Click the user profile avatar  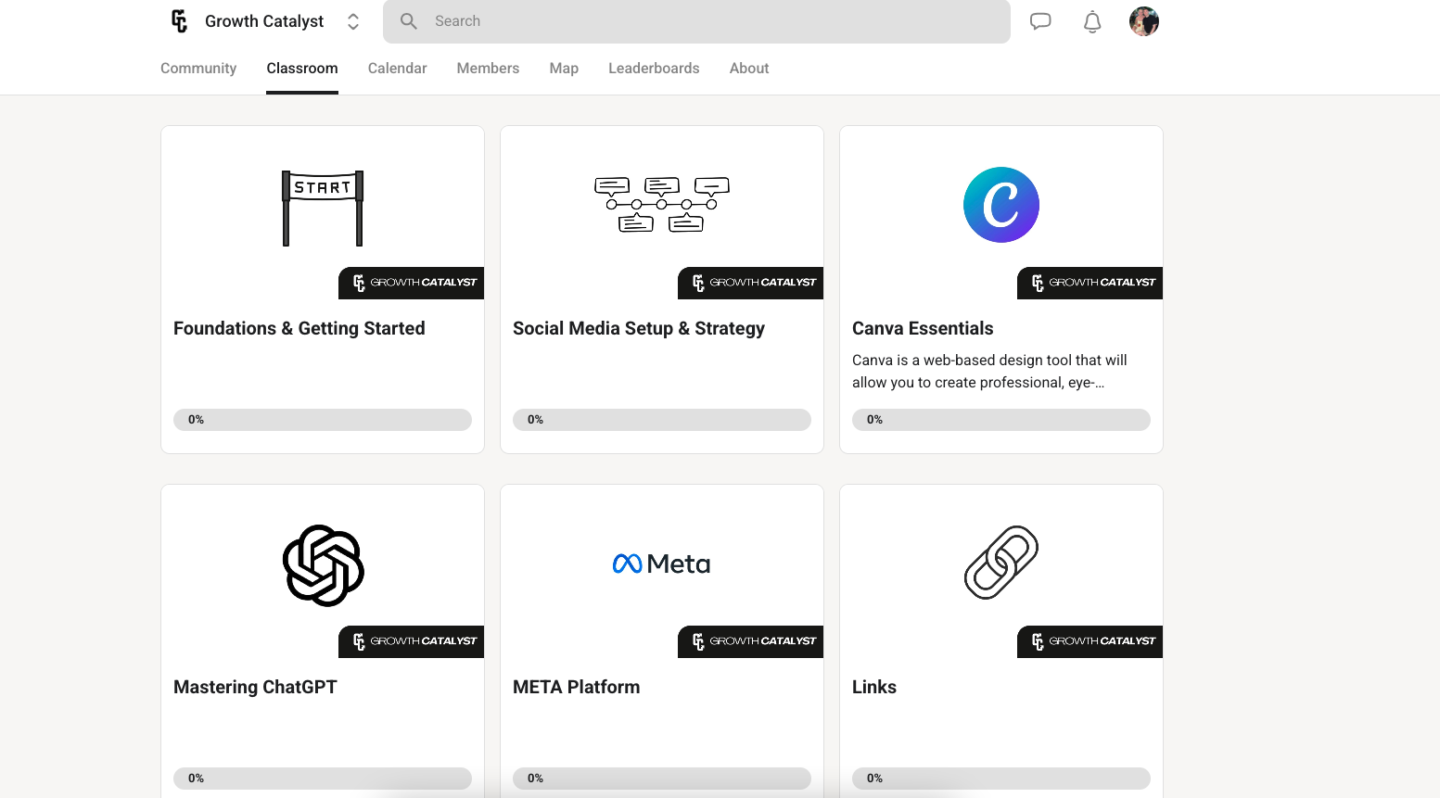coord(1143,21)
